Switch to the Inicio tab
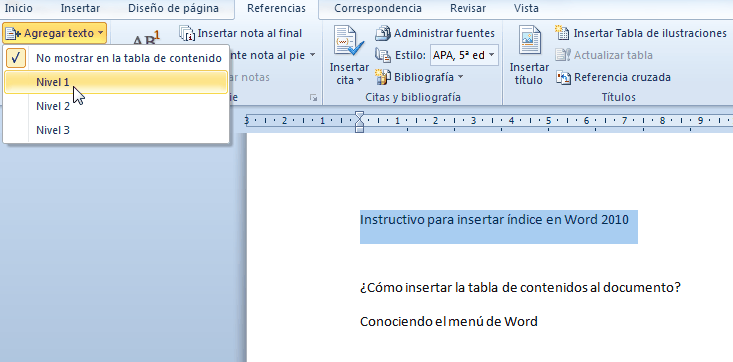The height and width of the screenshot is (362, 733). tap(19, 8)
